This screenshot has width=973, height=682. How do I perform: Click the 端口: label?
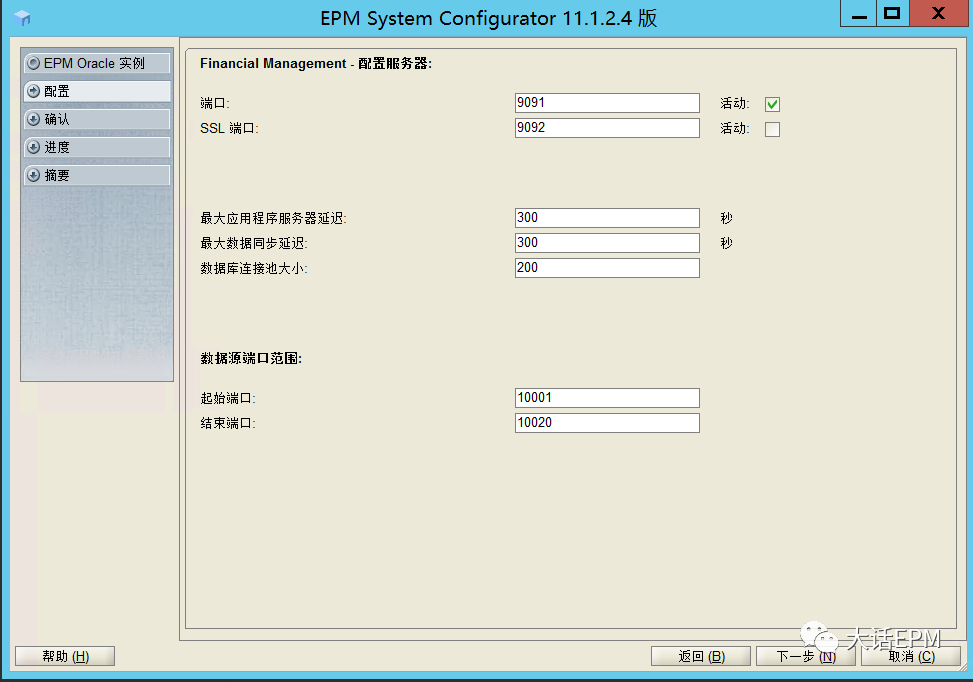[215, 104]
